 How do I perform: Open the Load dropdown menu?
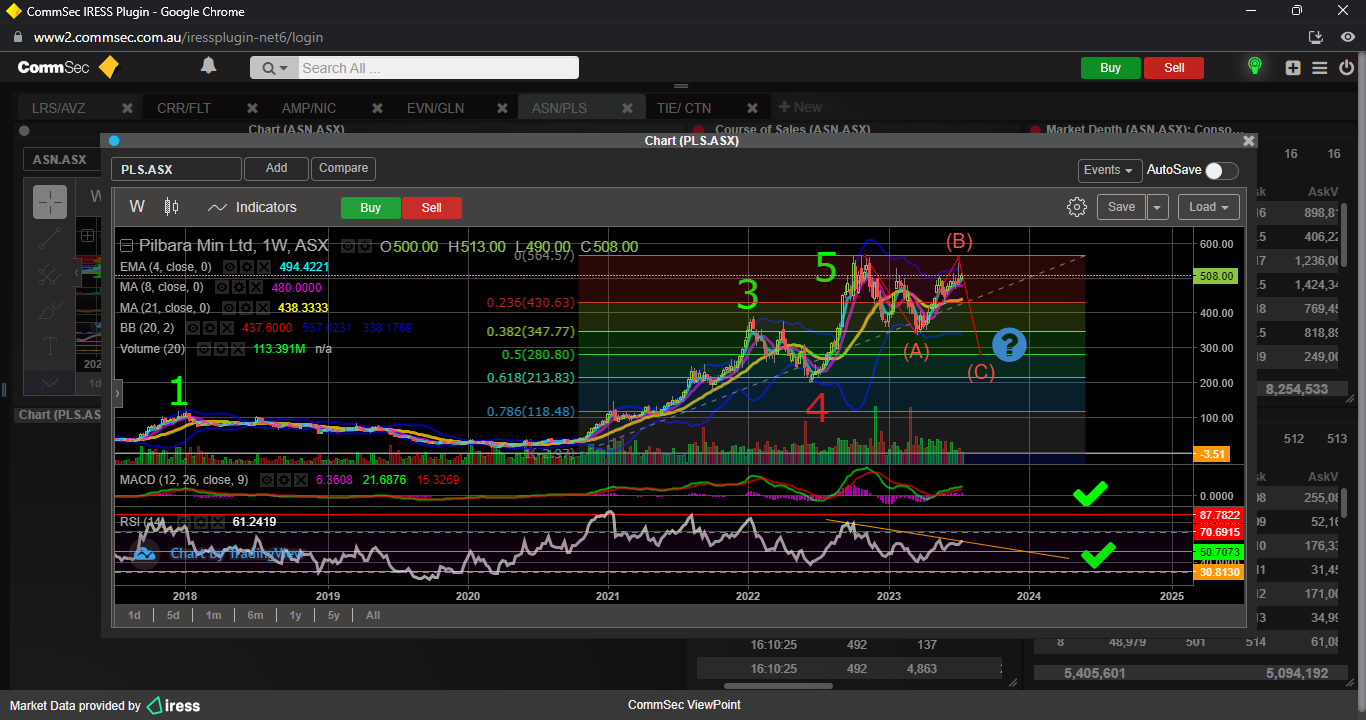1209,207
